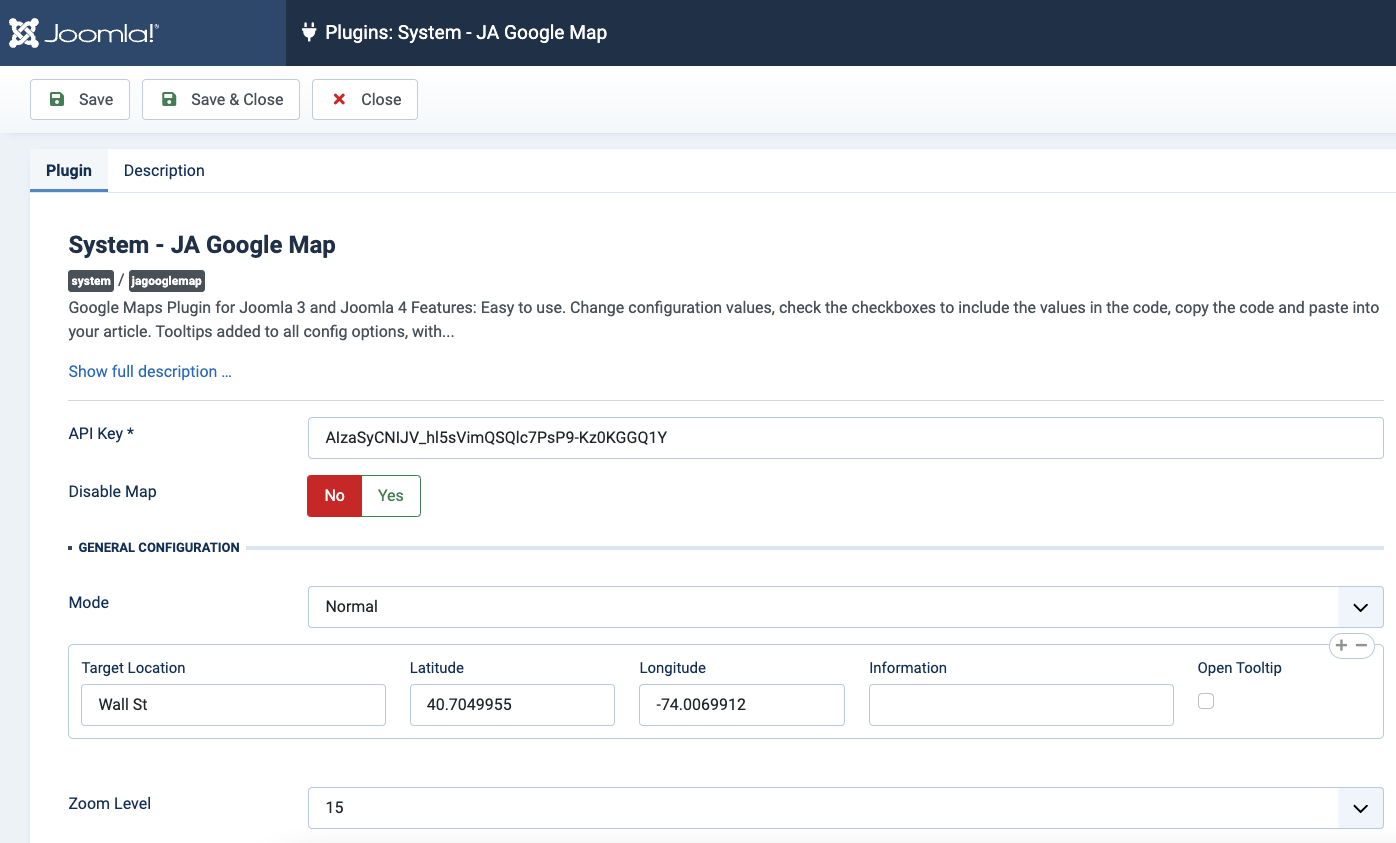The width and height of the screenshot is (1396, 843).
Task: Expand the Mode dropdown
Action: pos(845,607)
